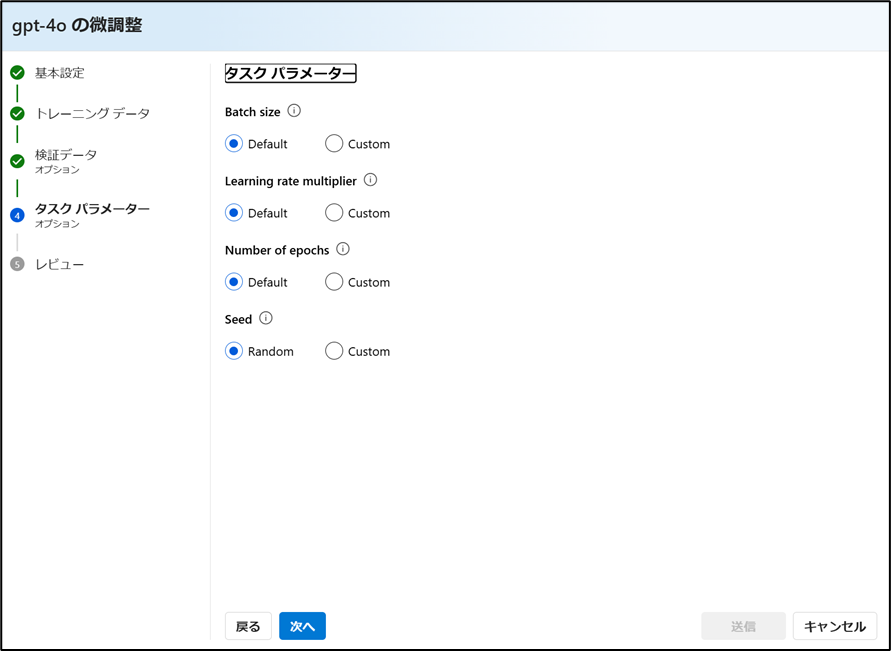Image resolution: width=891 pixels, height=651 pixels.
Task: Select Default for Batch size
Action: pos(234,144)
